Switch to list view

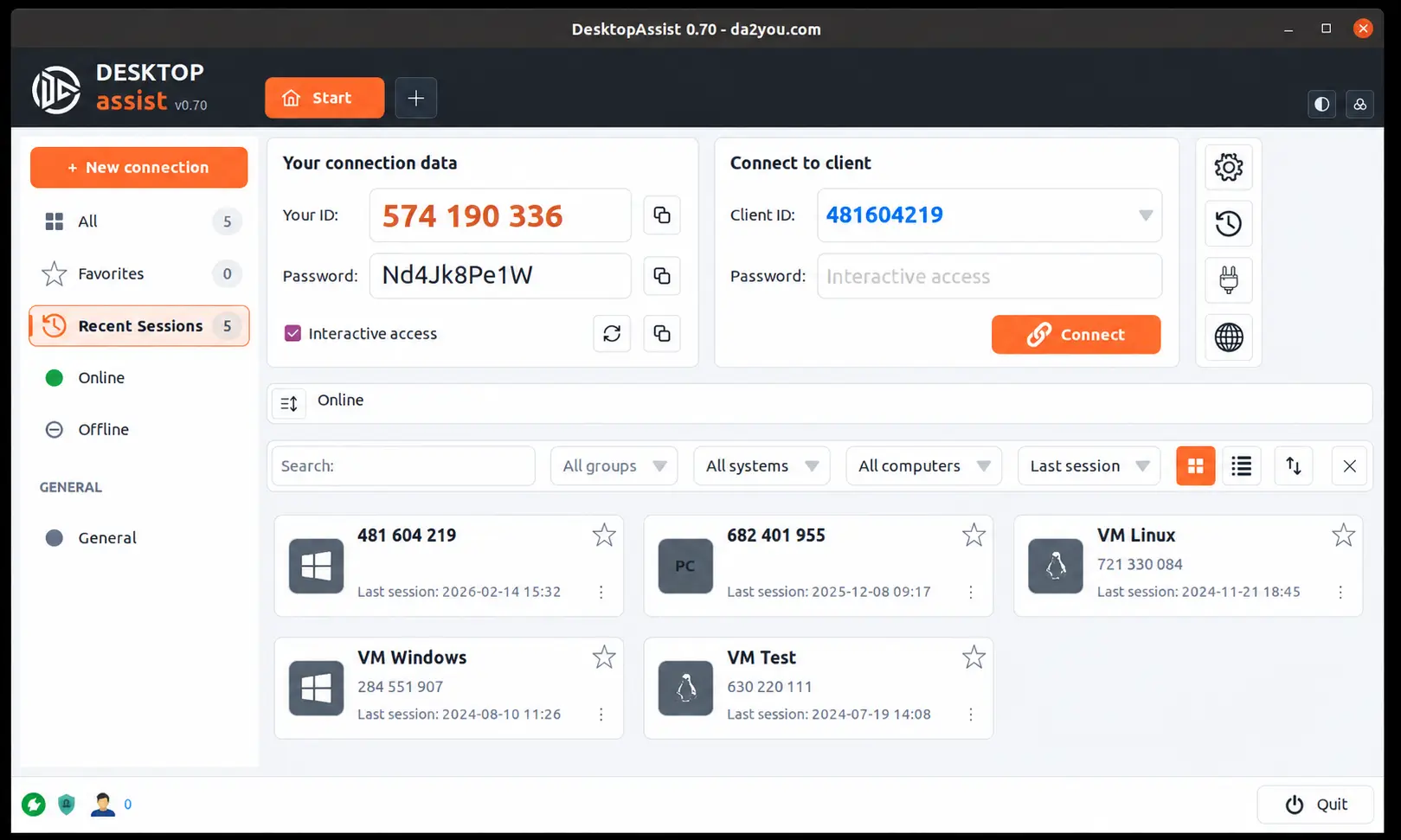tap(1242, 466)
